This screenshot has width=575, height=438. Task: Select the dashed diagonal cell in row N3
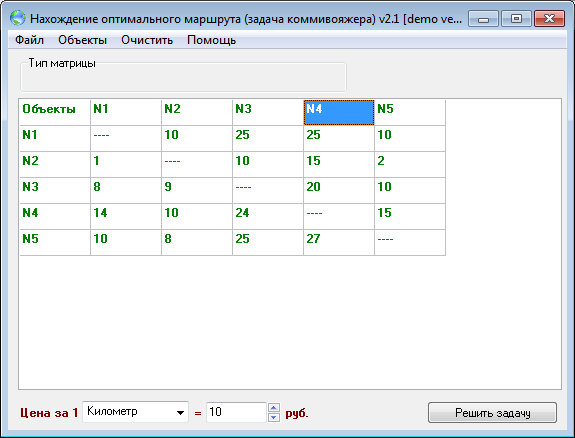tap(268, 191)
